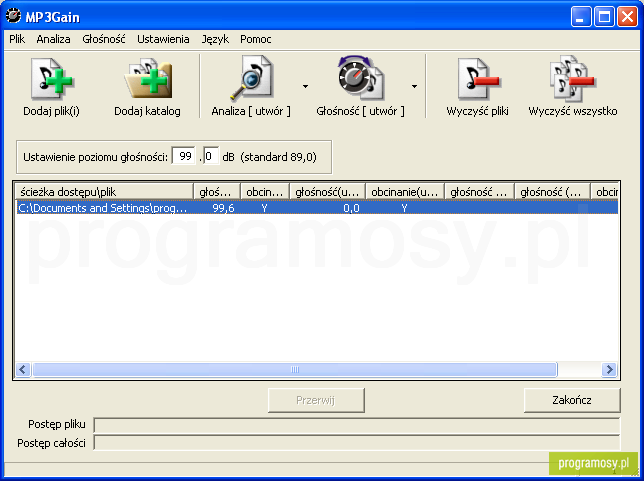
Task: Open the Plik menu
Action: pos(17,39)
